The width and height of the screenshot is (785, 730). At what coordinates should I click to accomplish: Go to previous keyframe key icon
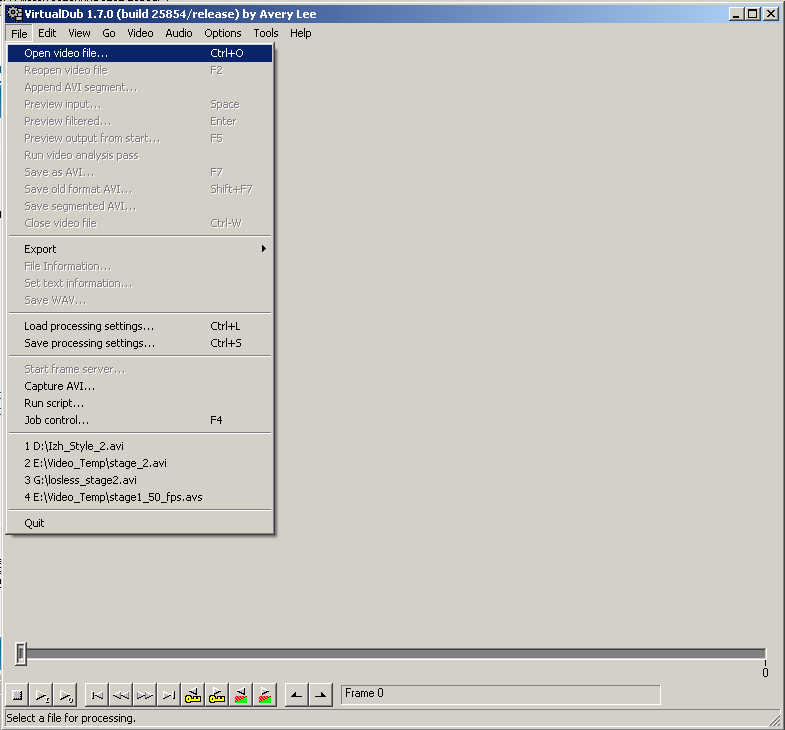[193, 695]
